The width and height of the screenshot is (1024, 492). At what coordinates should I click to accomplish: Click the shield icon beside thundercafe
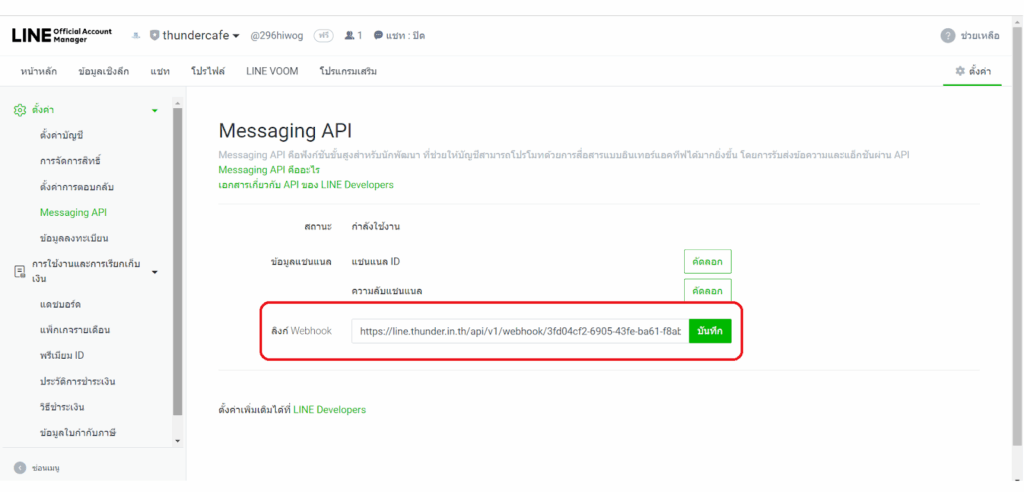[x=154, y=36]
